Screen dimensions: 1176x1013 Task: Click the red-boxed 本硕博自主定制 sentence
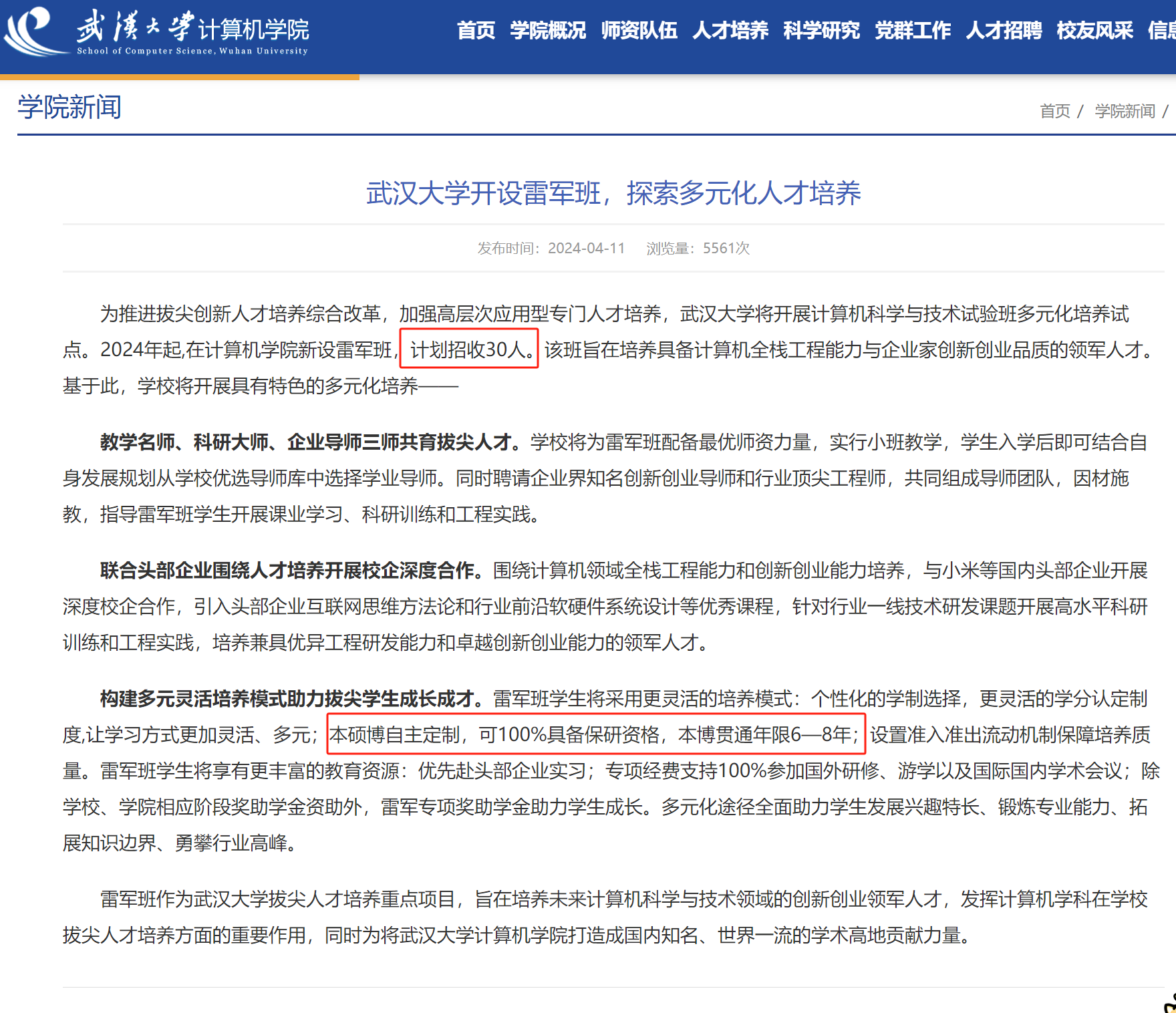(595, 735)
